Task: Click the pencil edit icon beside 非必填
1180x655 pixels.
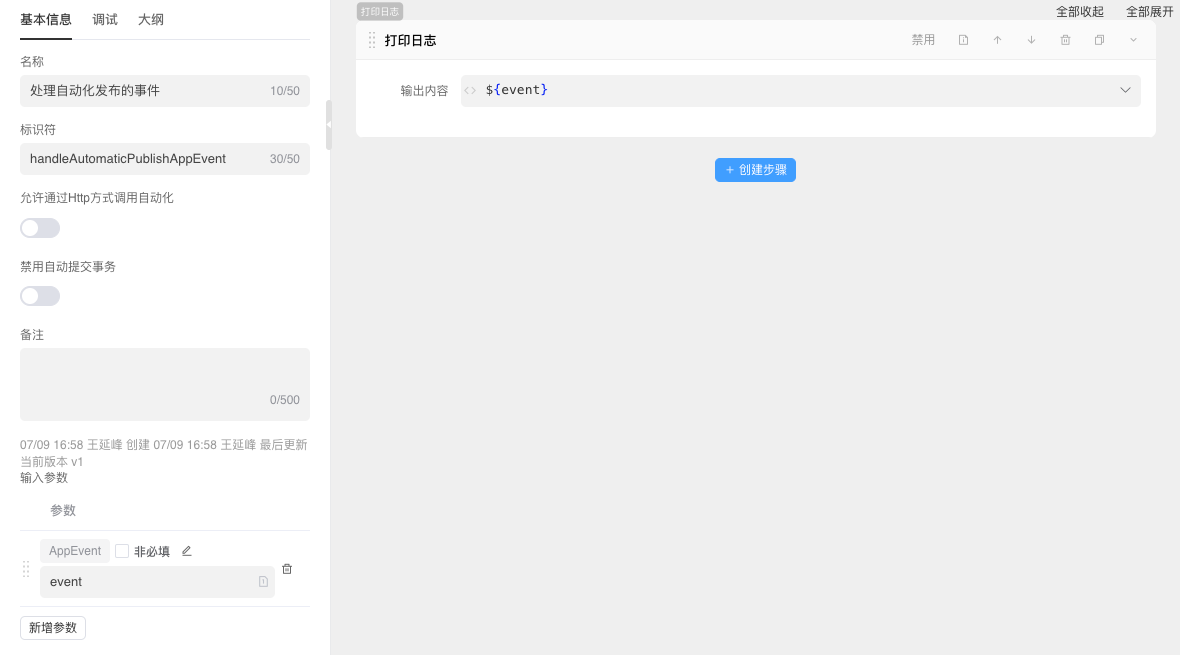Action: coord(187,551)
